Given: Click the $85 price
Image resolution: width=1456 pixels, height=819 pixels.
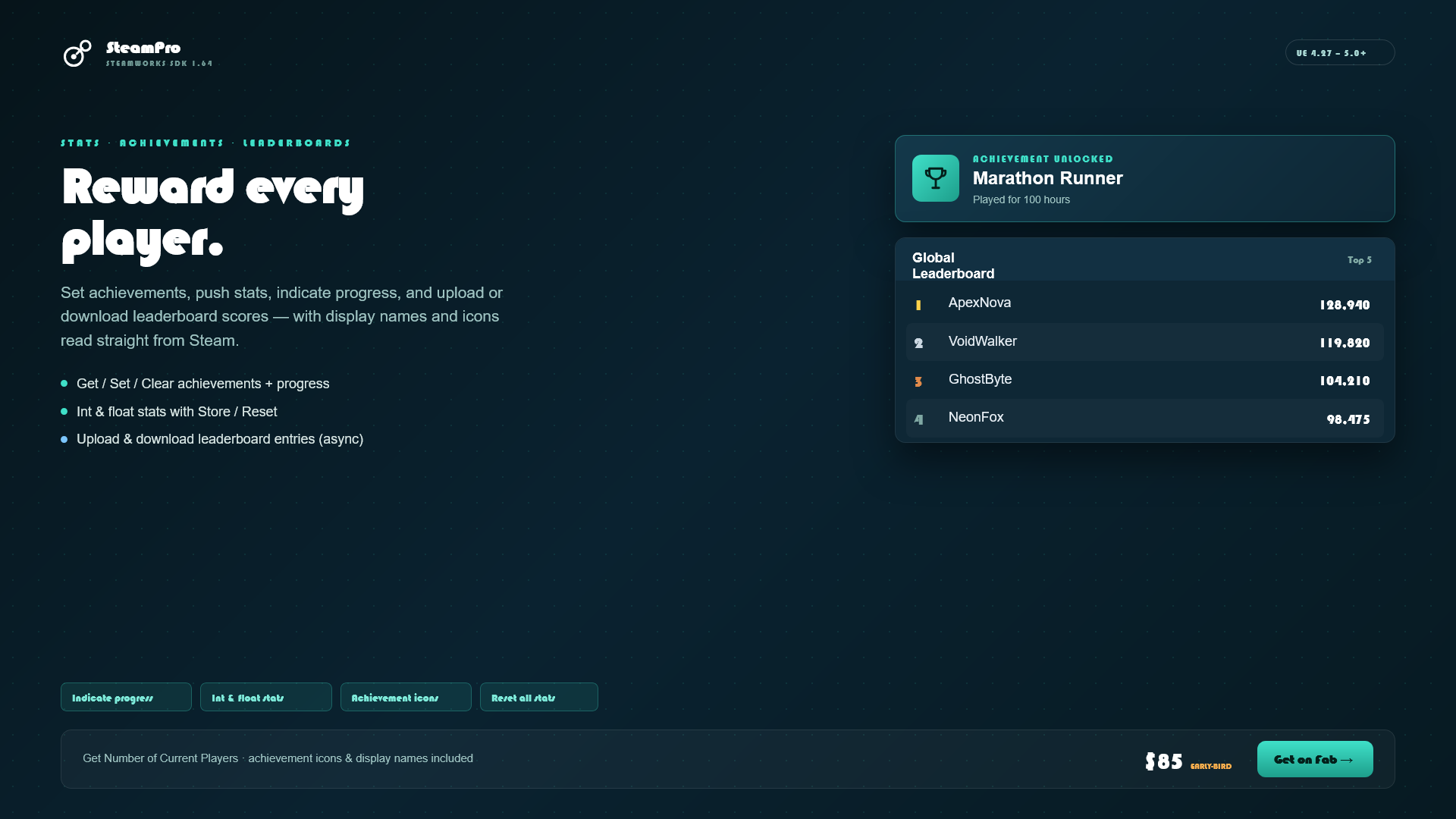Looking at the screenshot, I should coord(1164,761).
